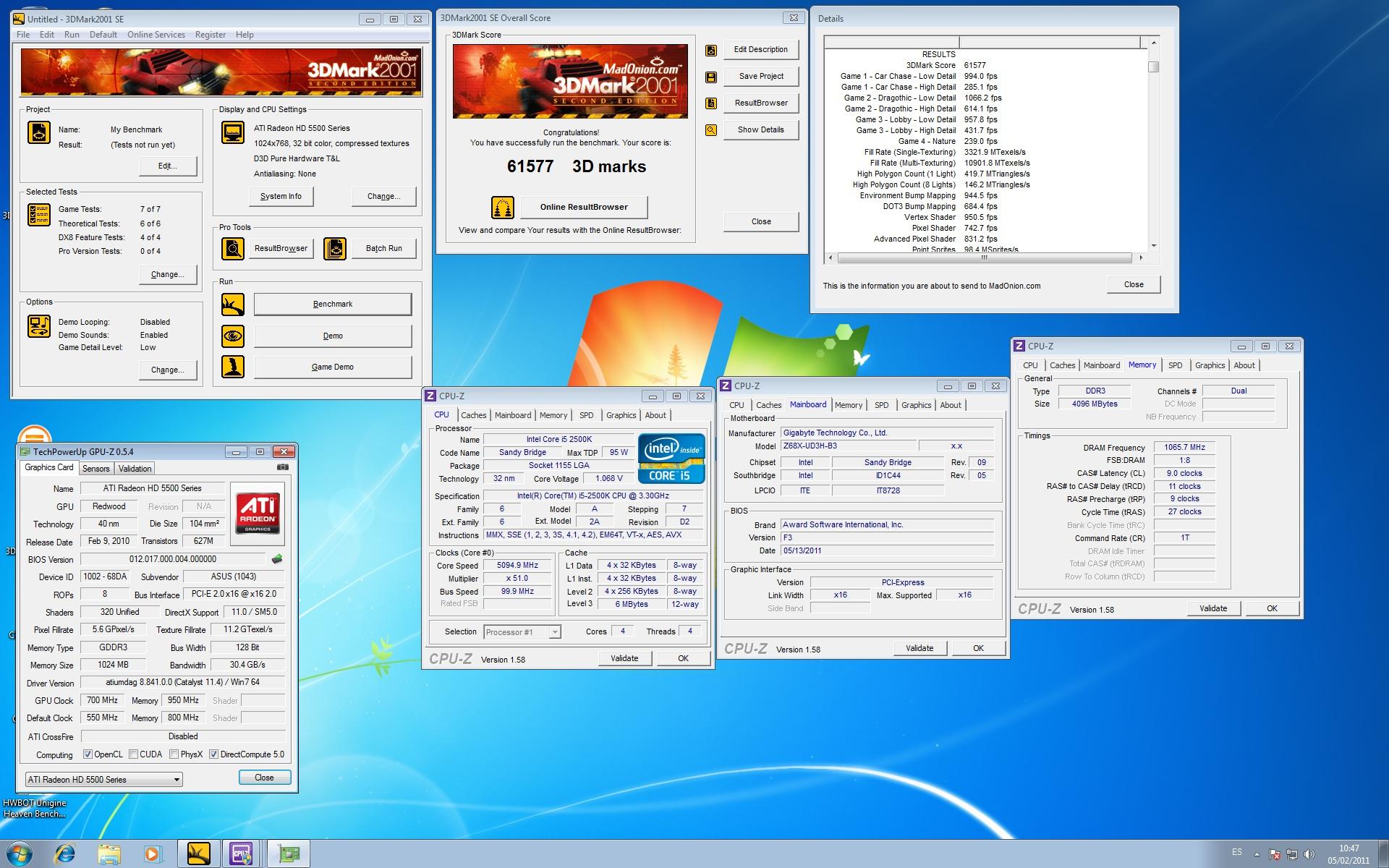
Task: Click the Show Details magnifier icon
Action: 711,130
